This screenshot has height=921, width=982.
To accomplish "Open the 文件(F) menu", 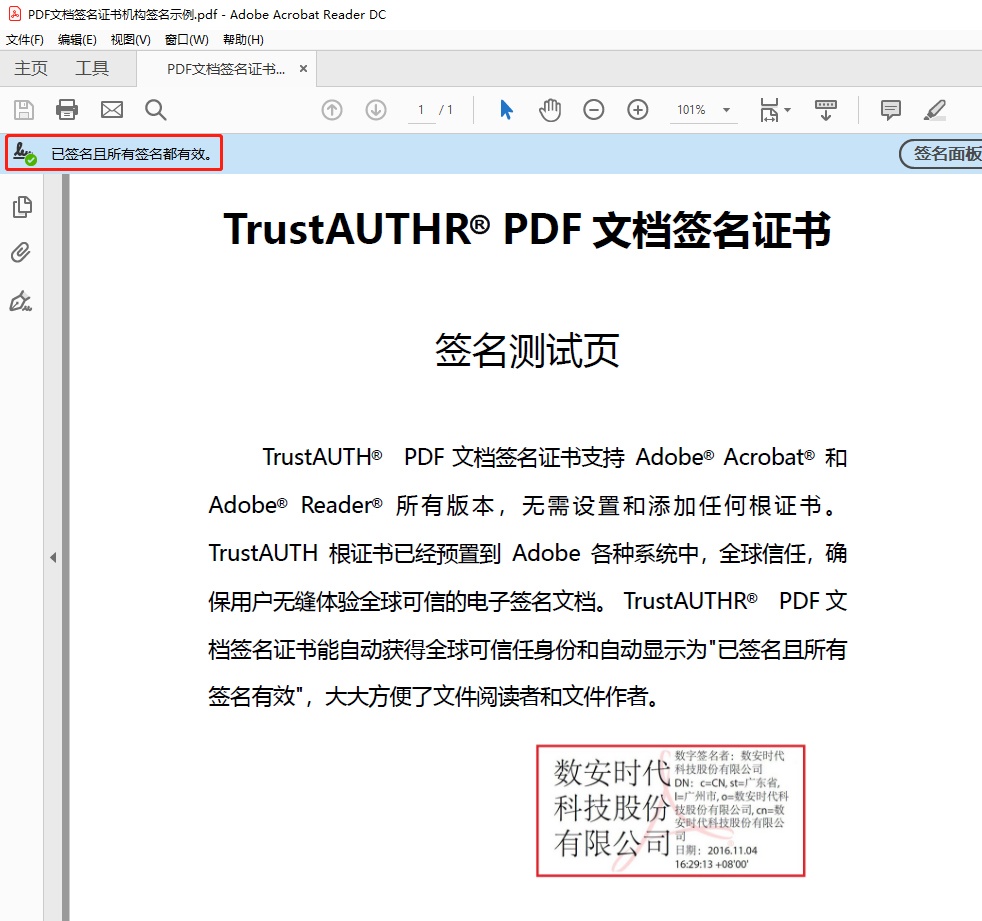I will coord(24,40).
